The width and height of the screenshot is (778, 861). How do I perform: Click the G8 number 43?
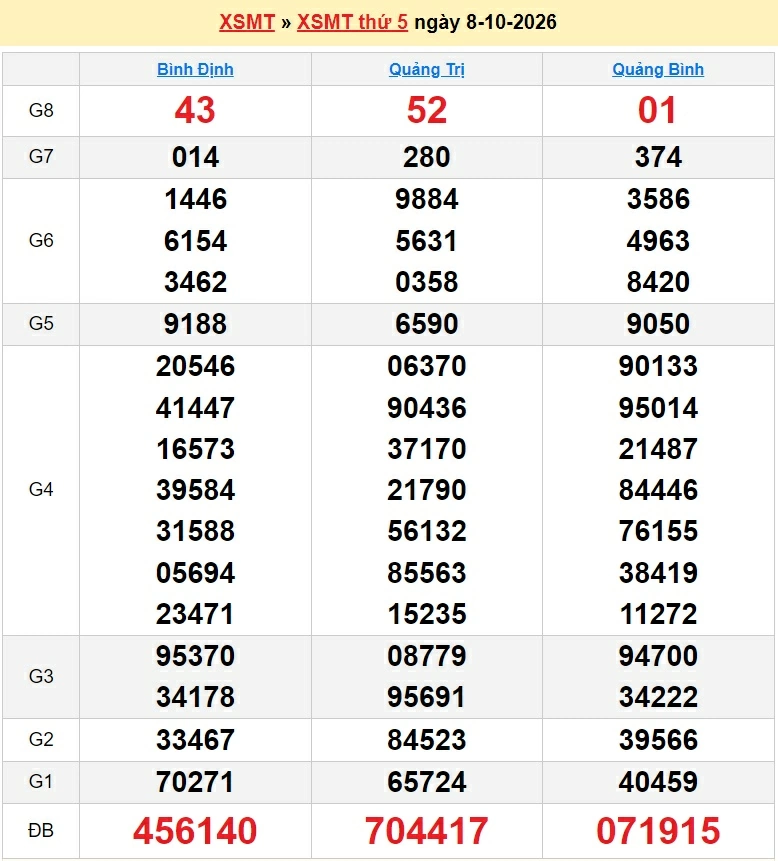click(x=195, y=110)
